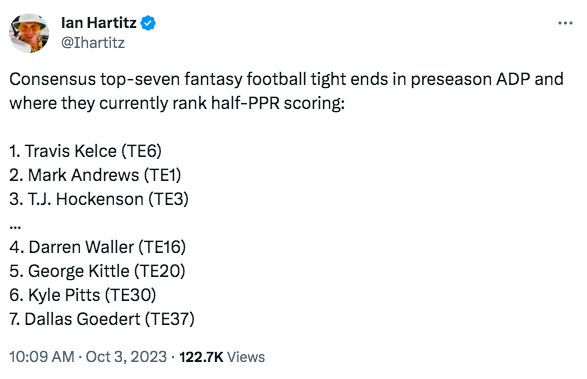The image size is (587, 379).
Task: Click the blue verified checkmark badge
Action: click(148, 23)
